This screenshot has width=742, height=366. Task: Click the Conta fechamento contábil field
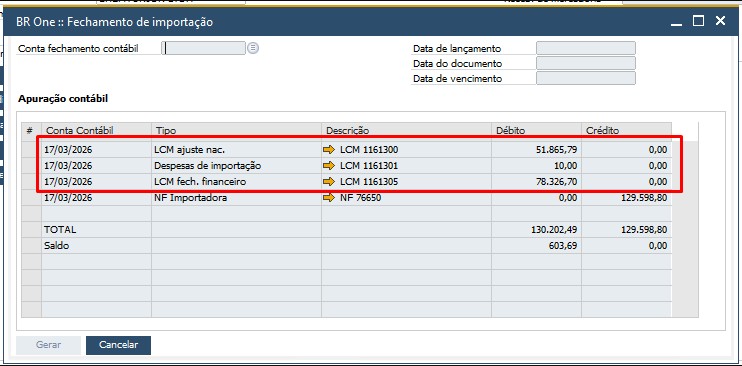204,48
